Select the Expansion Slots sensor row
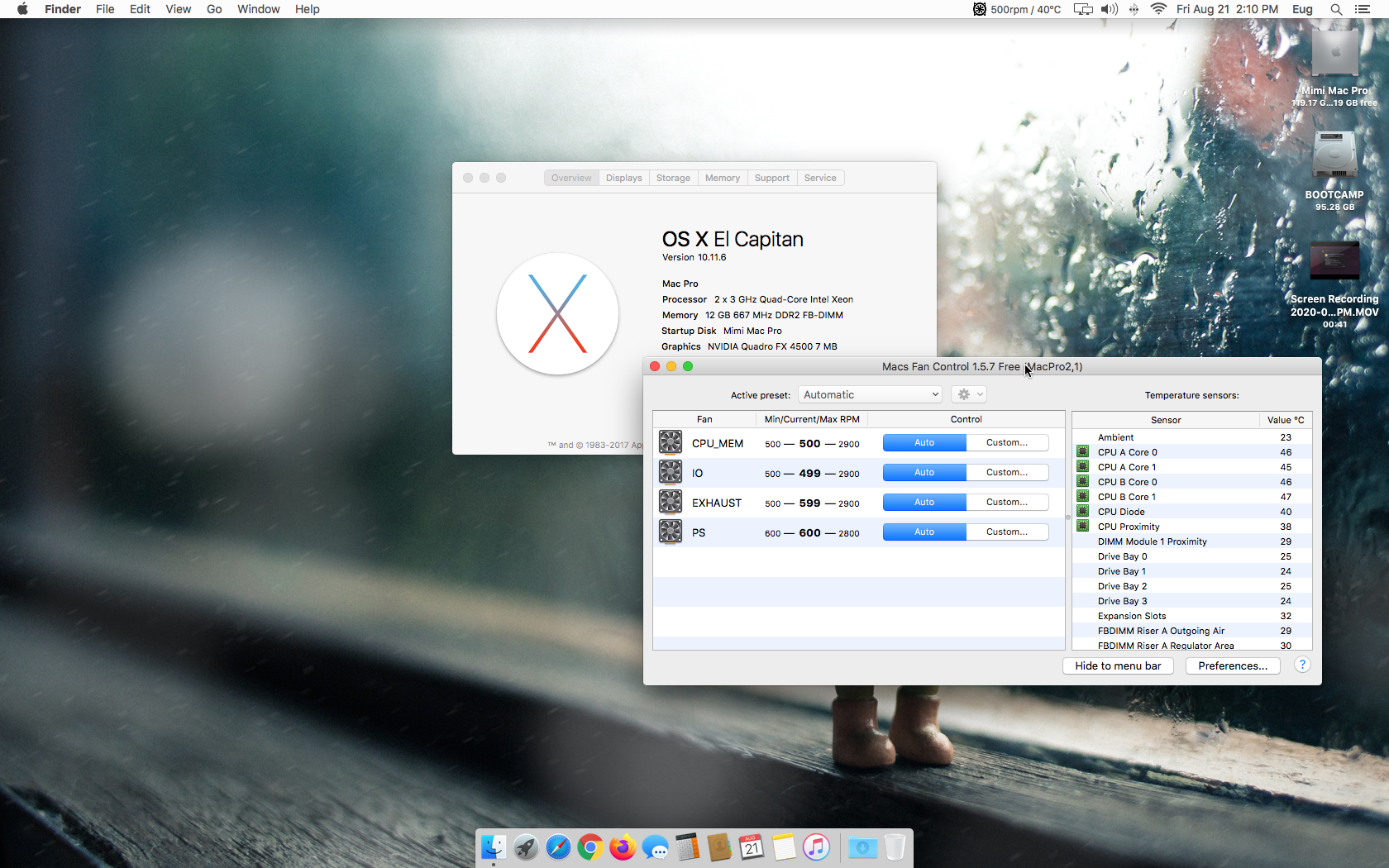This screenshot has width=1389, height=868. (1192, 616)
